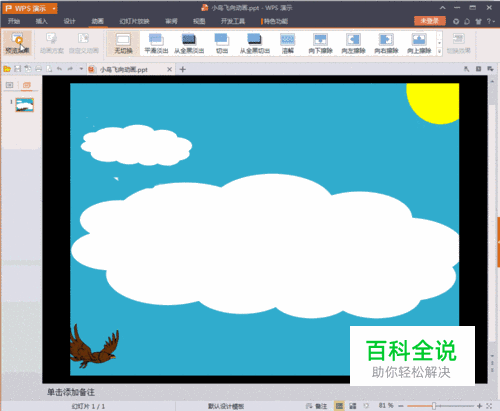Click the 81 % zoom level value
This screenshot has height=411, width=500.
386,406
